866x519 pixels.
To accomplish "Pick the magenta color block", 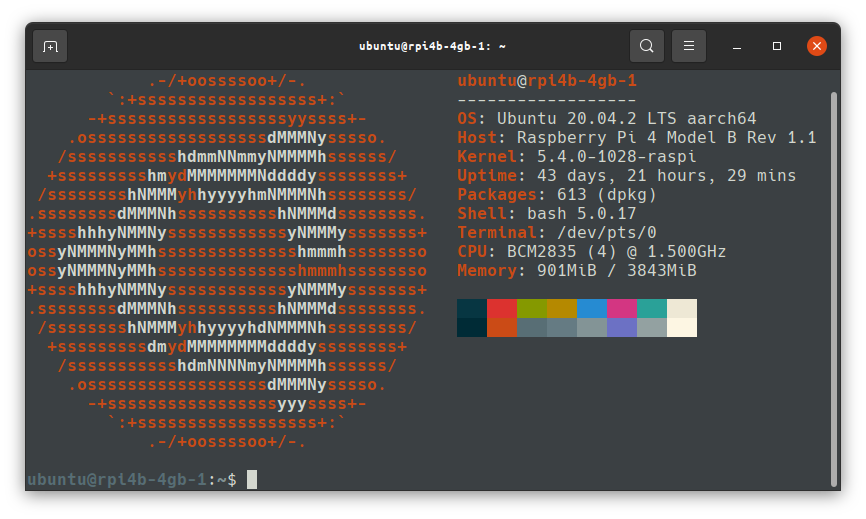I will 622,308.
